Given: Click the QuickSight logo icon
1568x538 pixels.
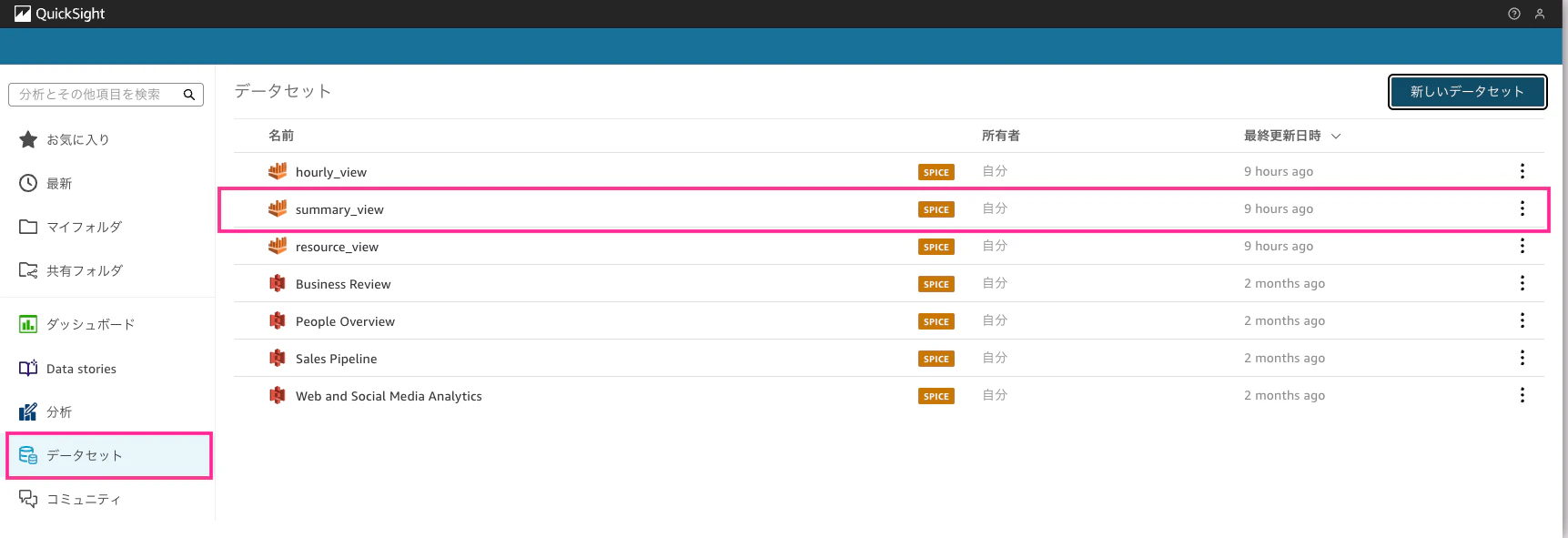Looking at the screenshot, I should tap(23, 14).
